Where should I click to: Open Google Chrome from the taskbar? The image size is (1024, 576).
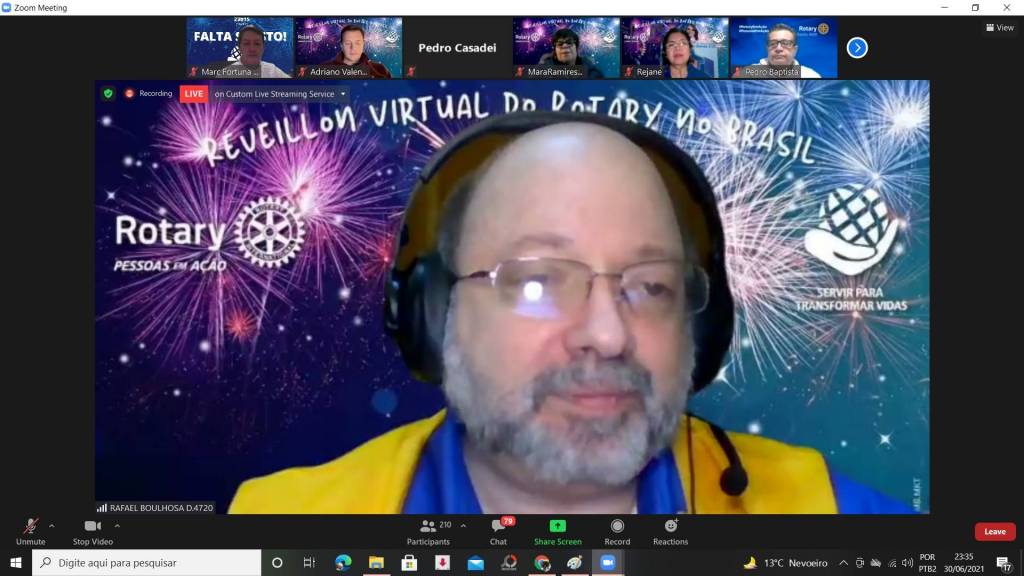point(542,563)
